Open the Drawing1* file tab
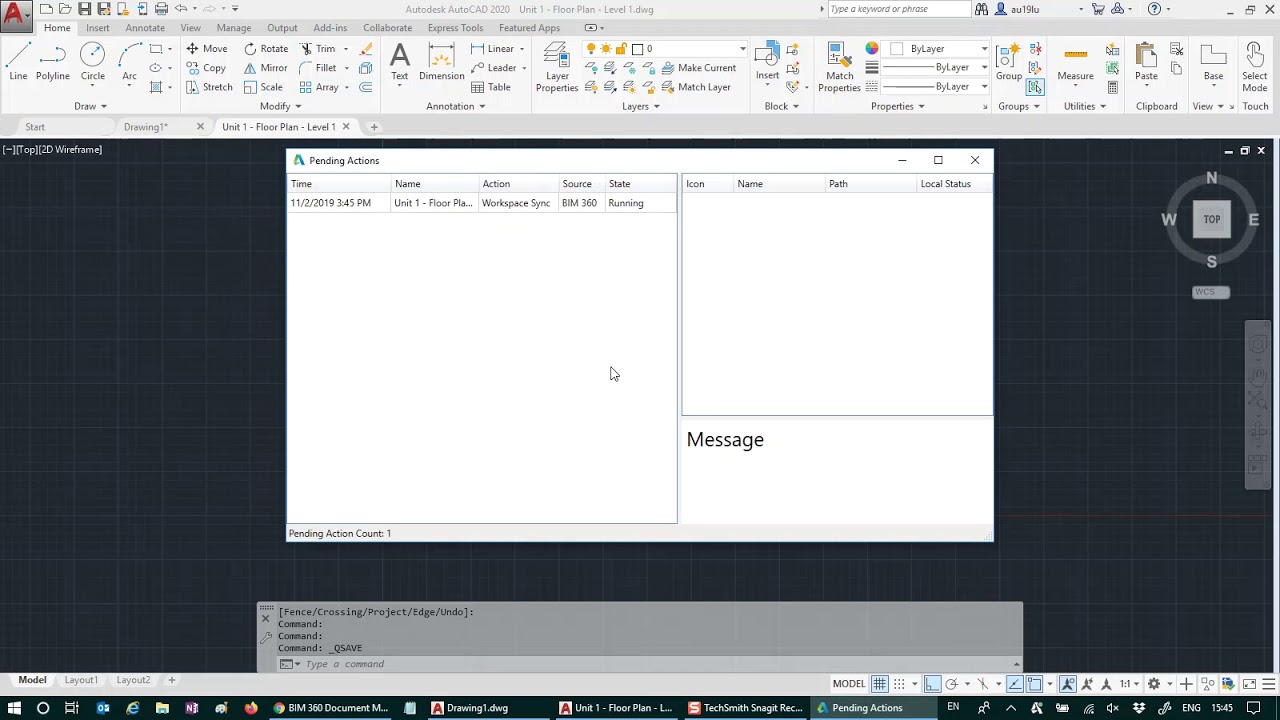Image resolution: width=1280 pixels, height=720 pixels. 146,127
